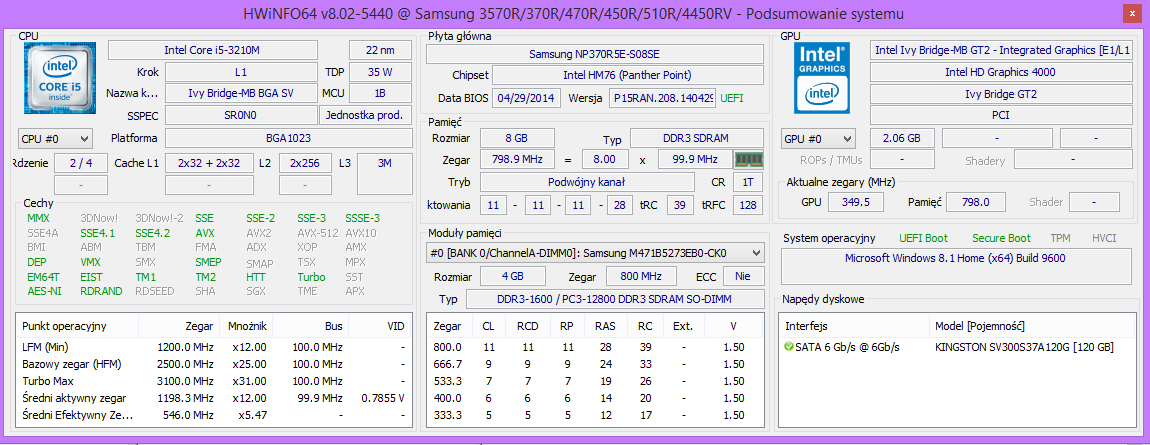This screenshot has width=1150, height=445.
Task: Click the Ivy Bridge GT2 field
Action: (1000, 94)
